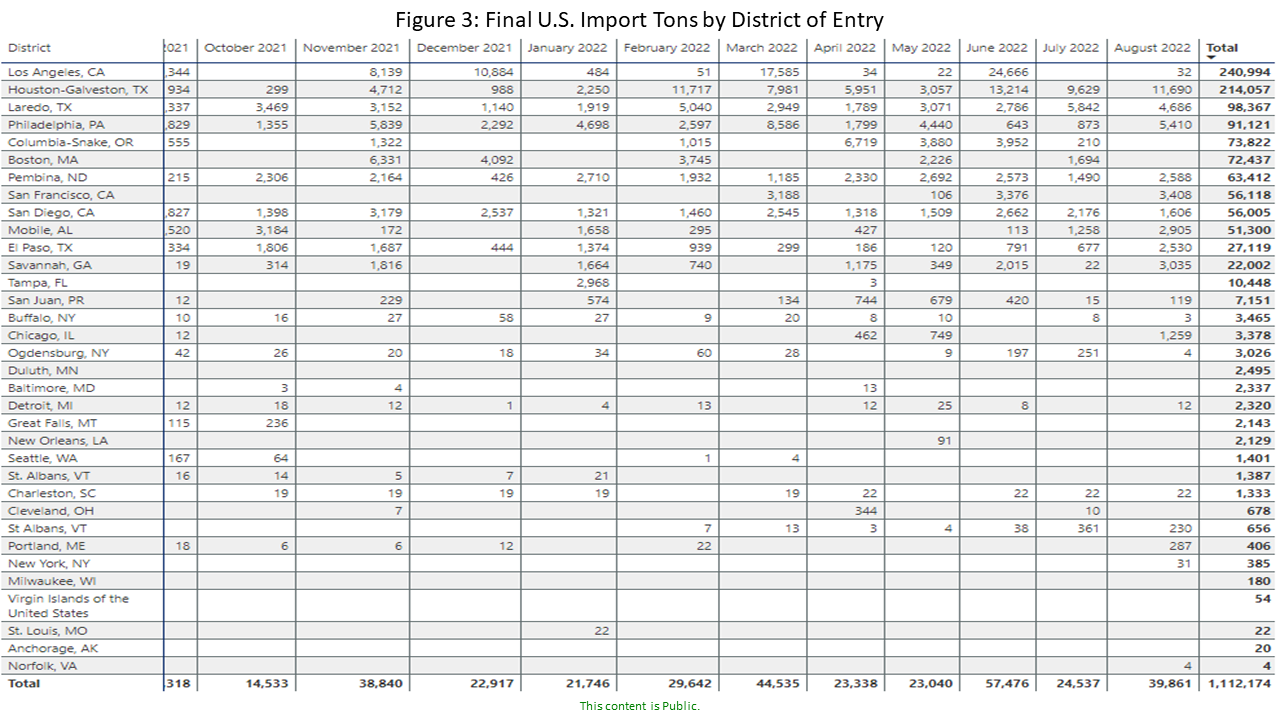Select the New York, NY district
This screenshot has width=1280, height=720.
tap(48, 563)
